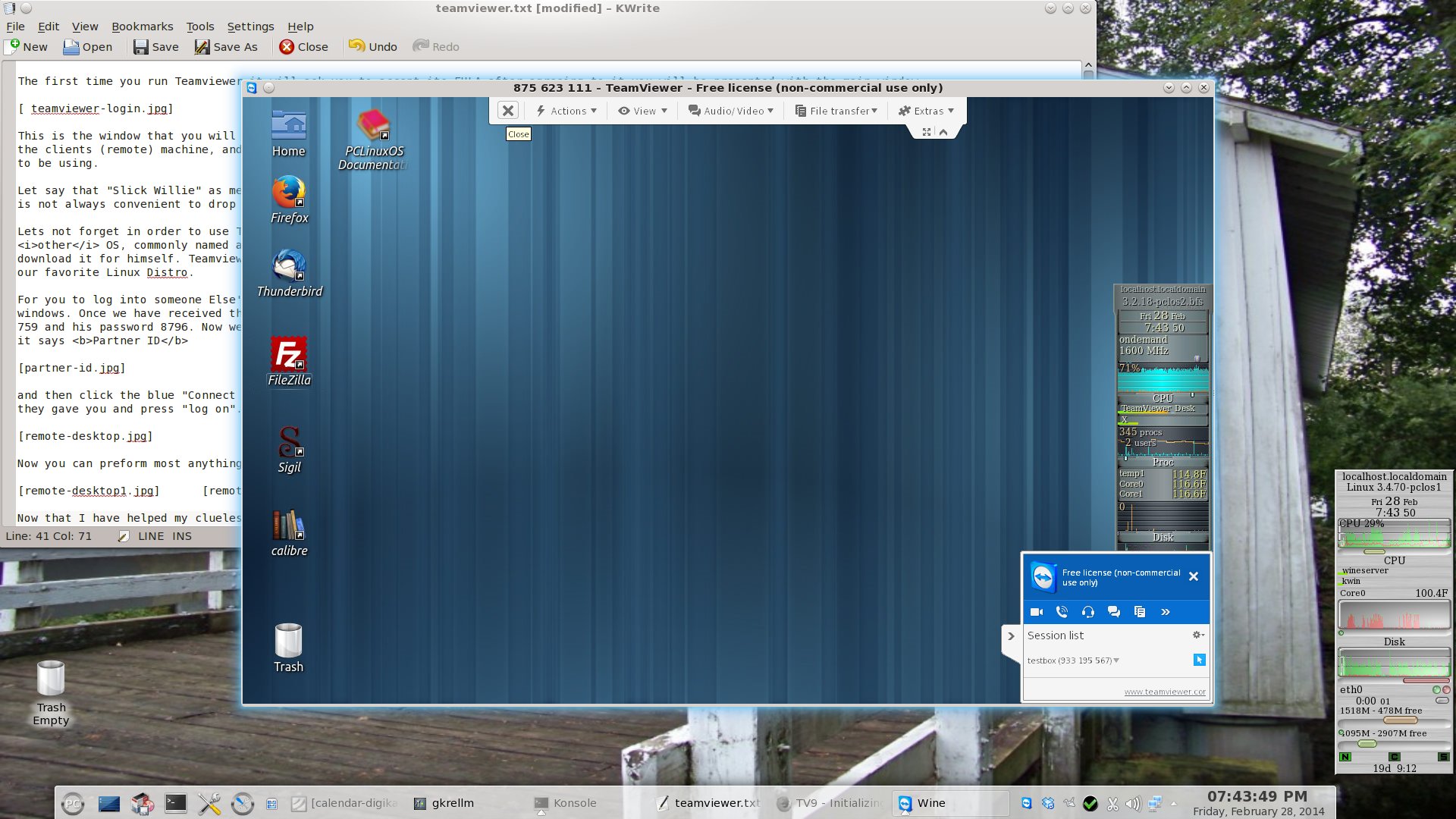The width and height of the screenshot is (1456, 819).
Task: Open KWrite Help menu
Action: pos(300,27)
